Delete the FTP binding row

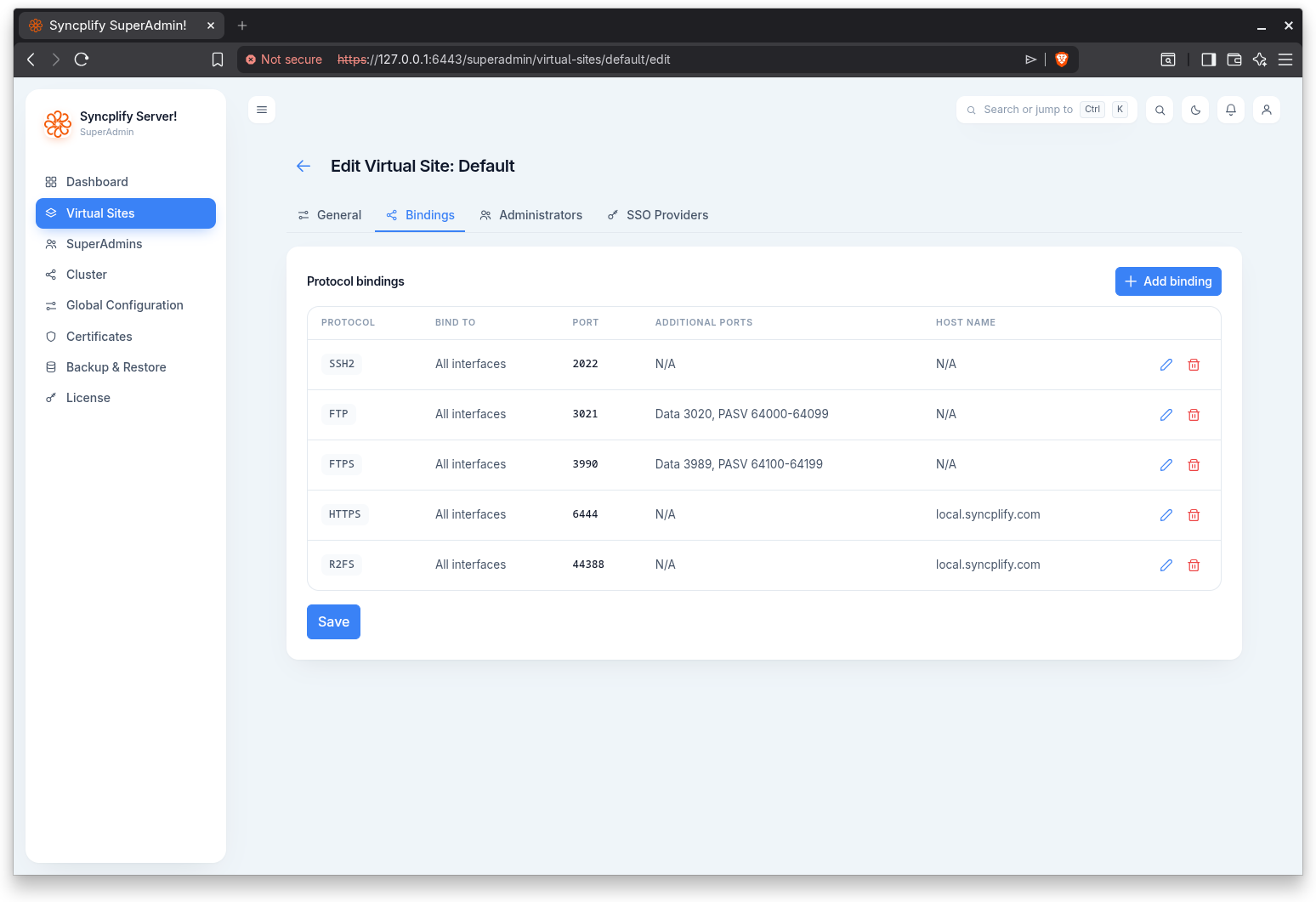point(1194,415)
